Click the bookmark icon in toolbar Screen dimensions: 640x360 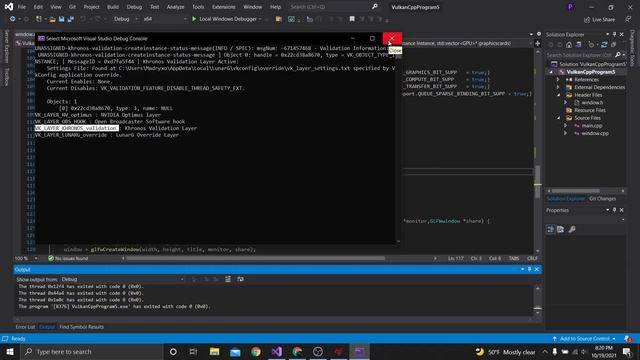[x=352, y=19]
